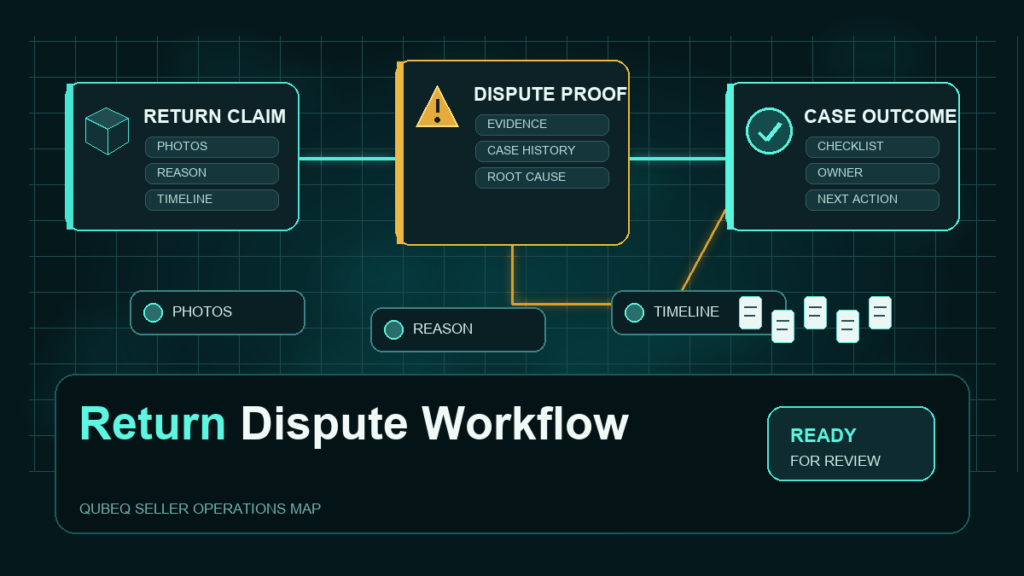Click the RETURN CLAIM card title
The image size is (1024, 576).
pos(214,116)
